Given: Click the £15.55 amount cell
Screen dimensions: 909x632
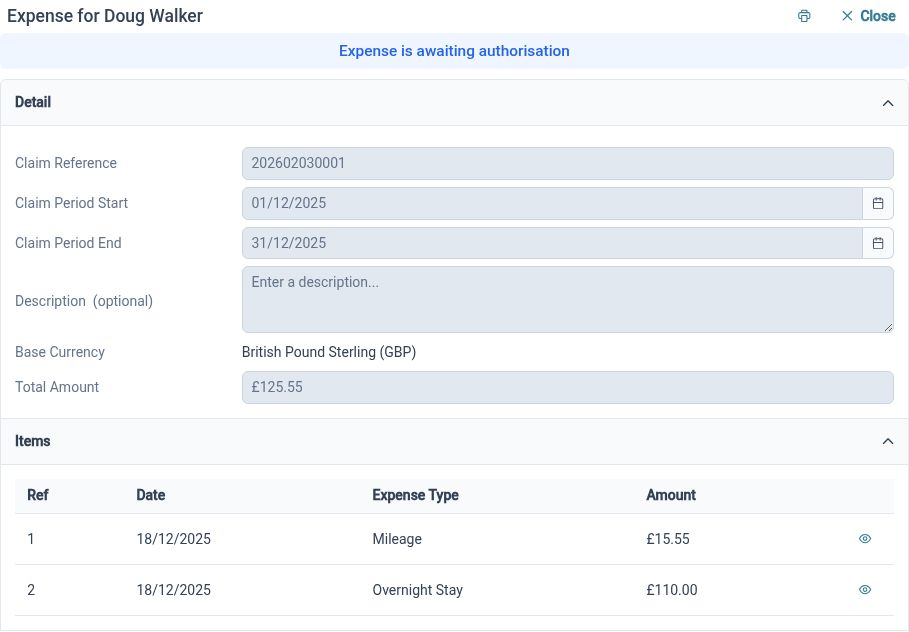Looking at the screenshot, I should (668, 539).
